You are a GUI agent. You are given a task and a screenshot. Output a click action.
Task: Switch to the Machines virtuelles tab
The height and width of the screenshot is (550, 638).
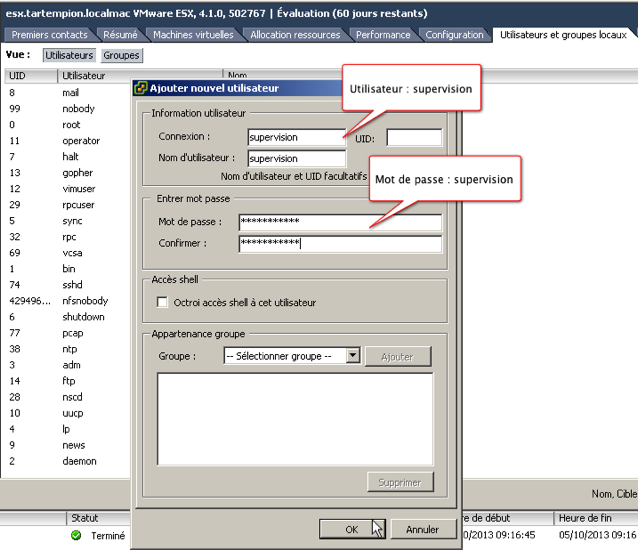(x=193, y=35)
